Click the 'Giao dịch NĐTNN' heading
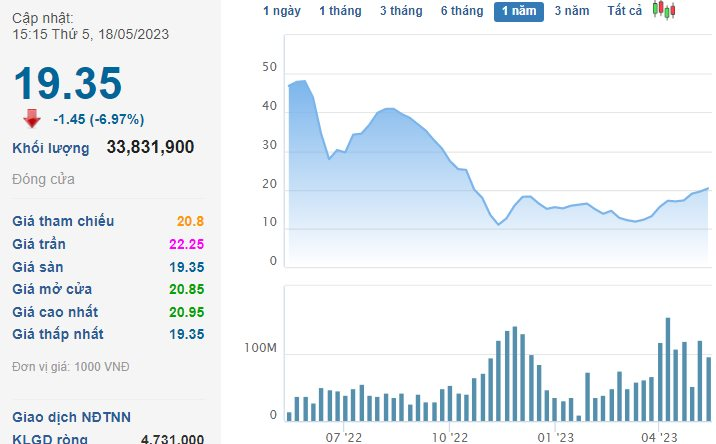The width and height of the screenshot is (716, 444). pyautogui.click(x=71, y=417)
